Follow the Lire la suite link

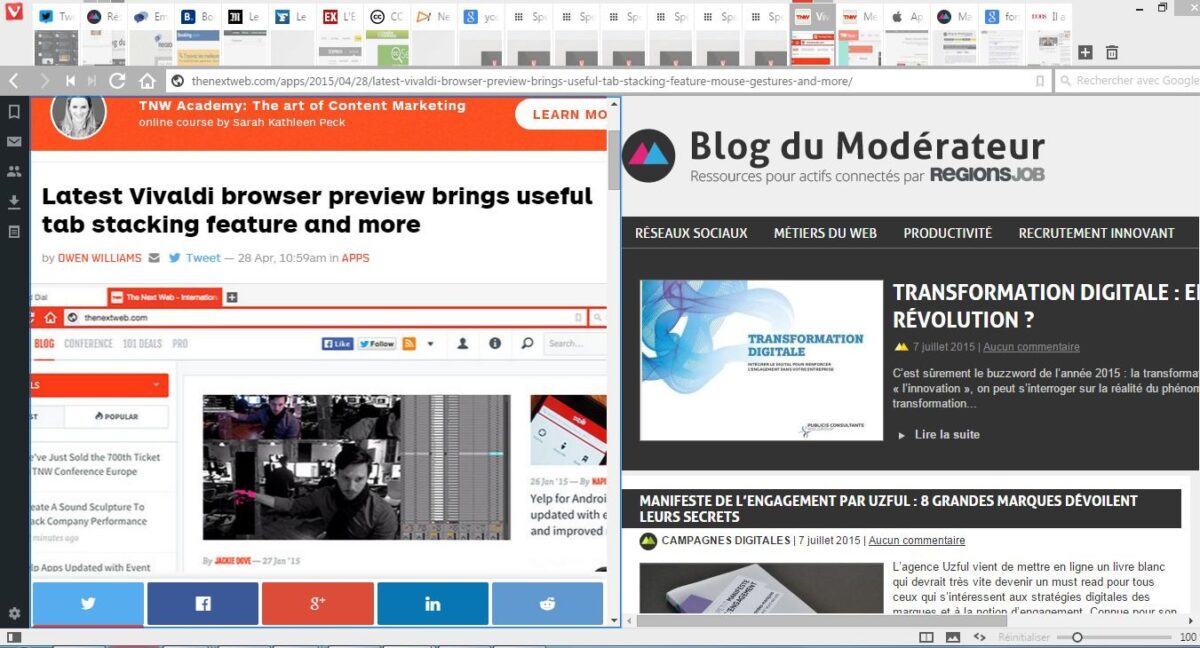tap(947, 435)
